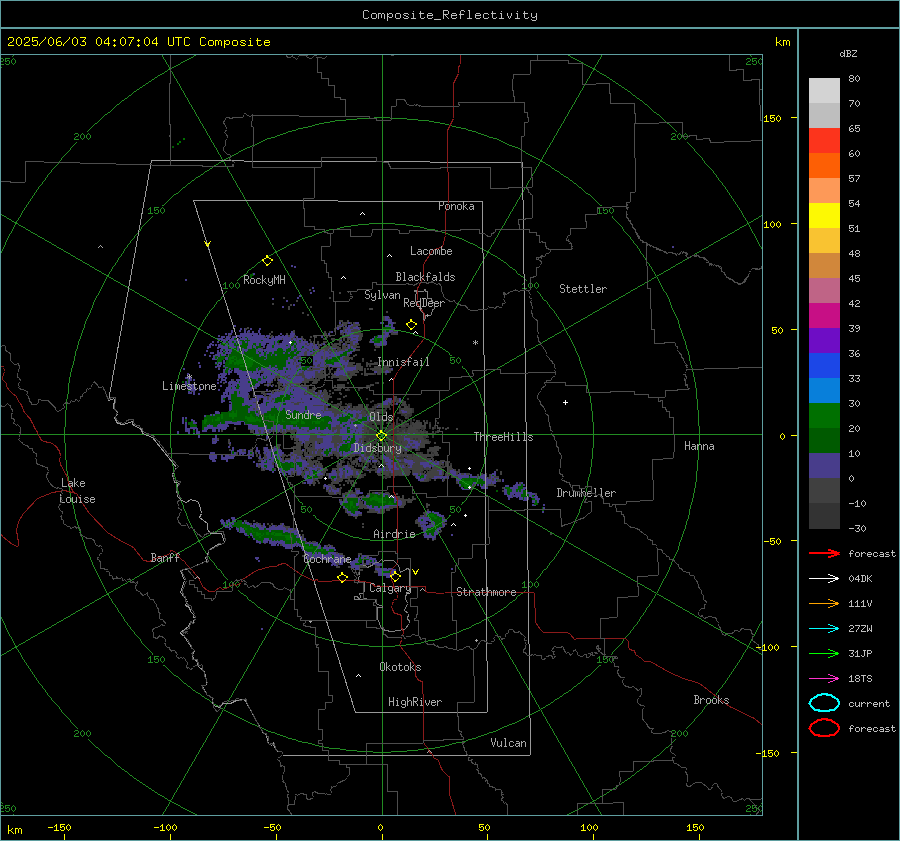The image size is (900, 841).
Task: Click the lightest gray 80–70 dBZ color band
Action: (824, 91)
